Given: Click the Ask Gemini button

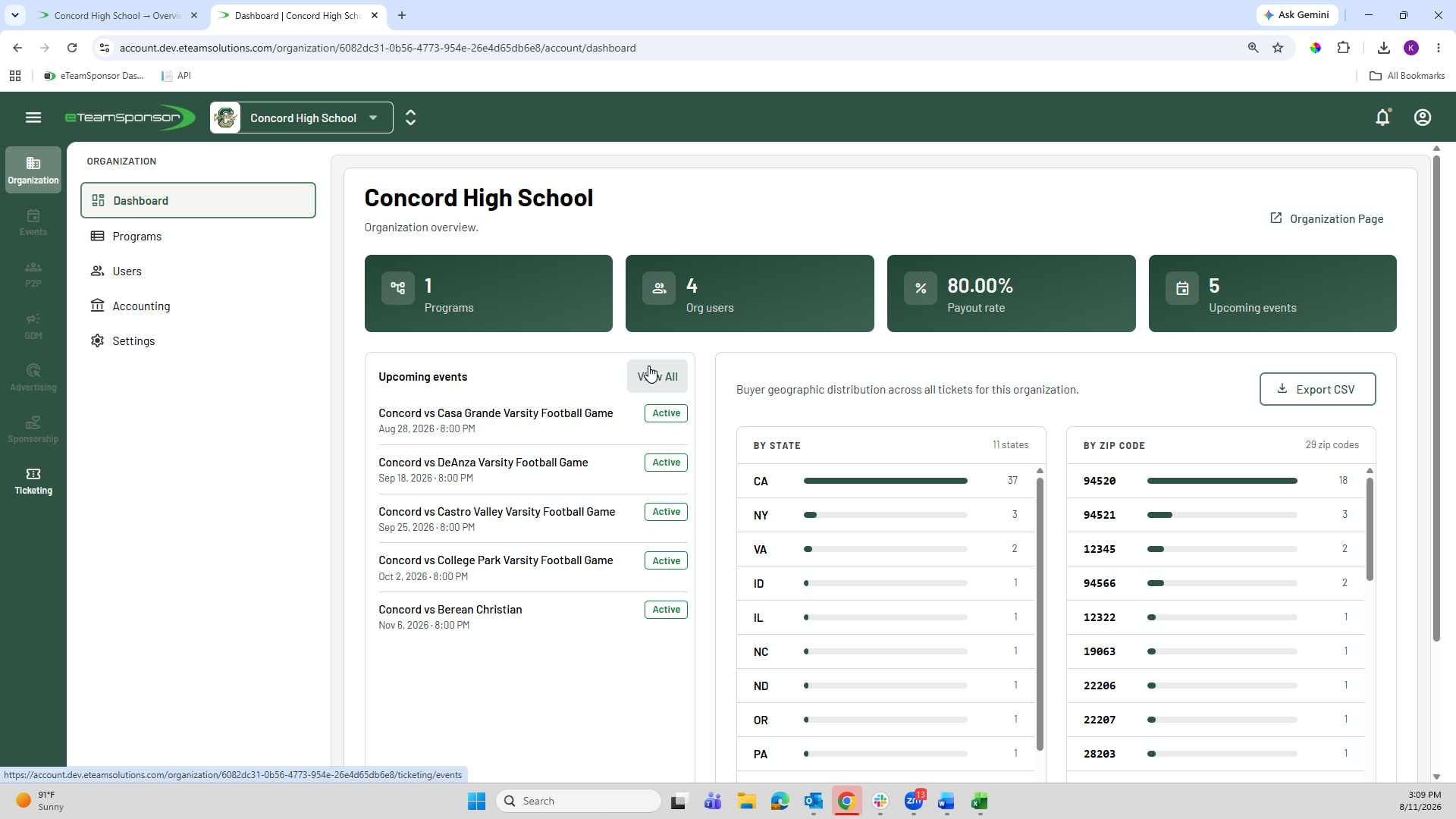Looking at the screenshot, I should 1297,15.
